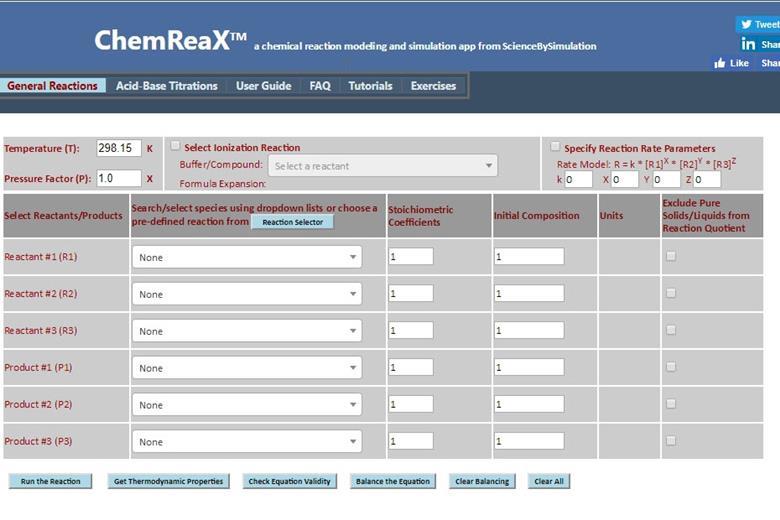Click the Share button beside Like
The width and height of the screenshot is (780, 520).
(769, 63)
